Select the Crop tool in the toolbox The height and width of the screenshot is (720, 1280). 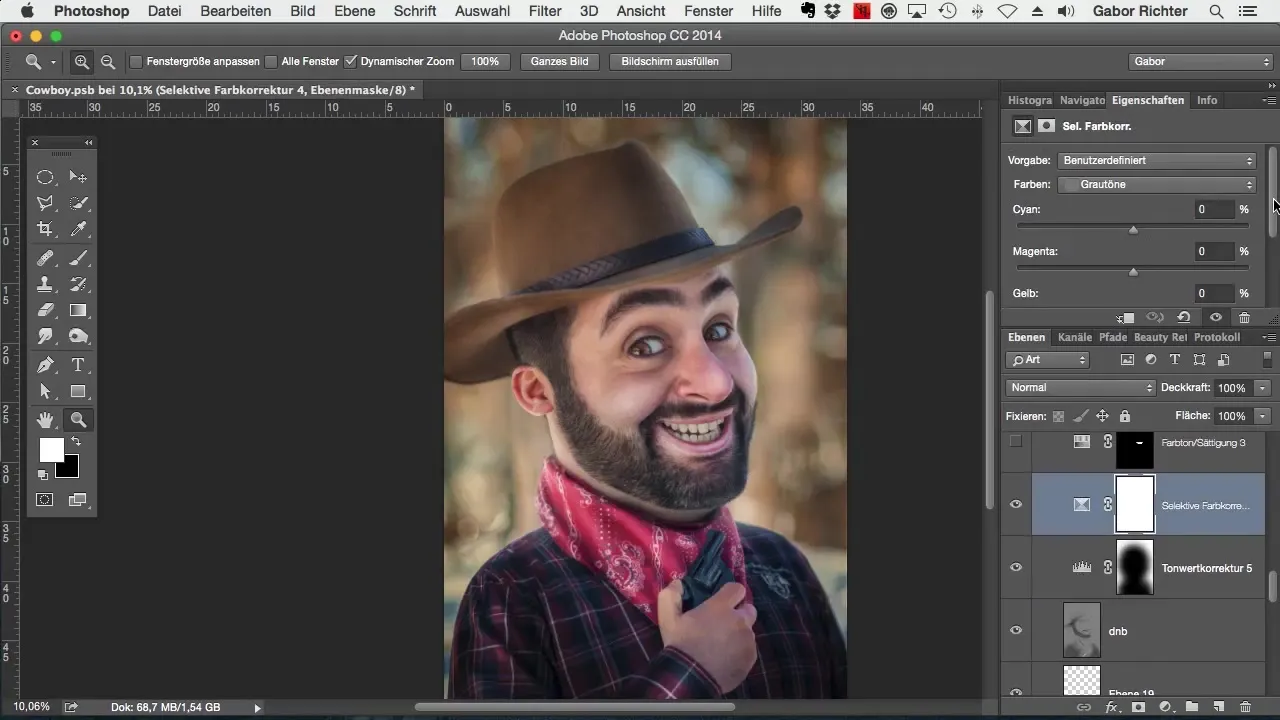45,229
